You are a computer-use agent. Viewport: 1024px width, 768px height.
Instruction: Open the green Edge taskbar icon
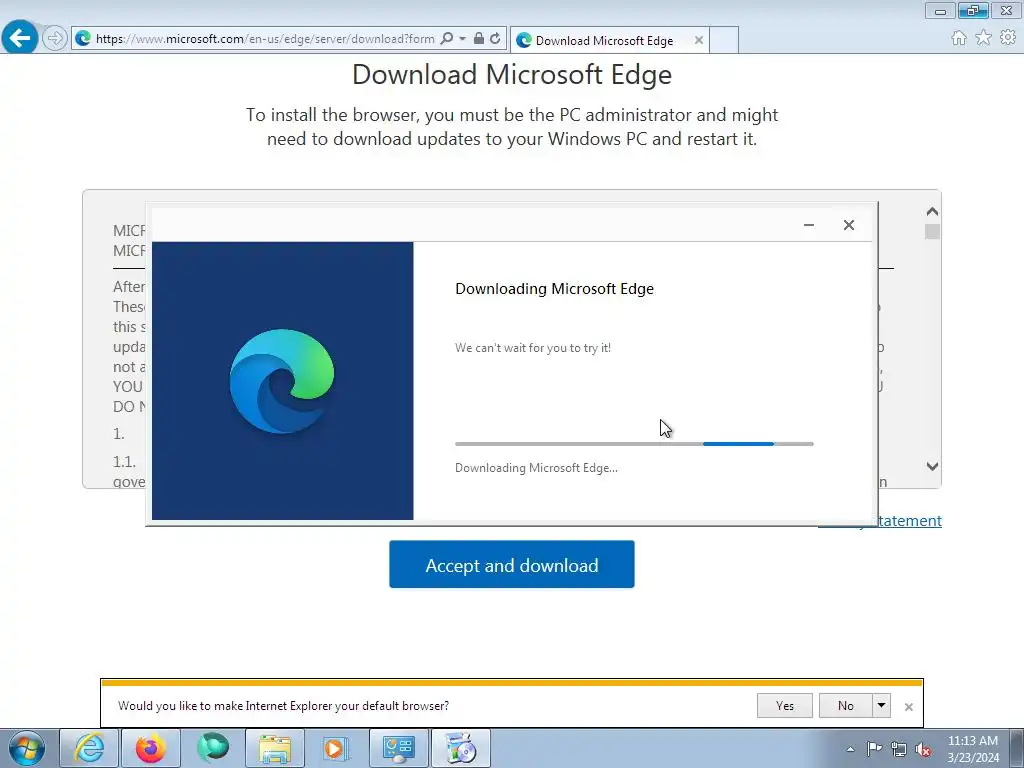(213, 748)
